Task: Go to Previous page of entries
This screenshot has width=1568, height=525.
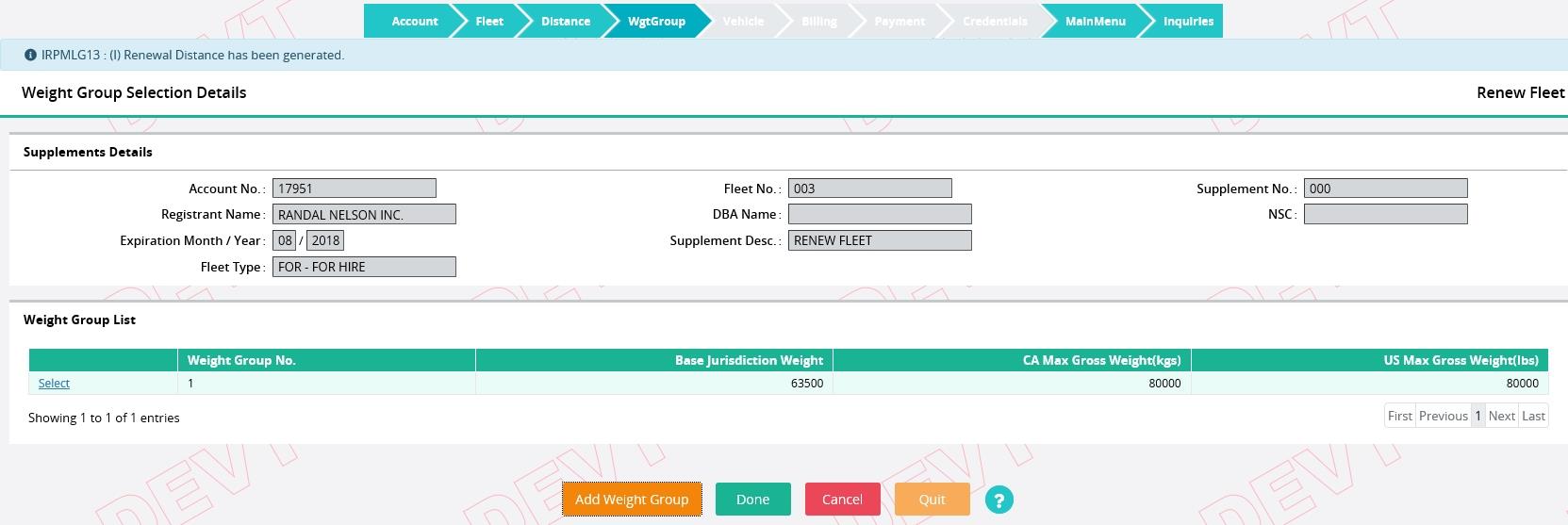Action: (x=1444, y=416)
